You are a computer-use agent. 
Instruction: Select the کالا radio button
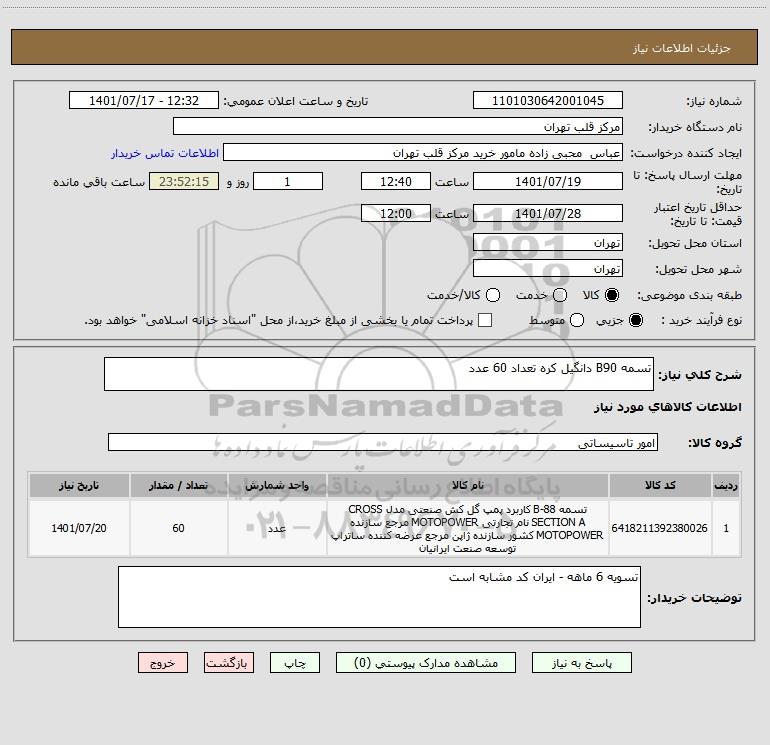612,295
